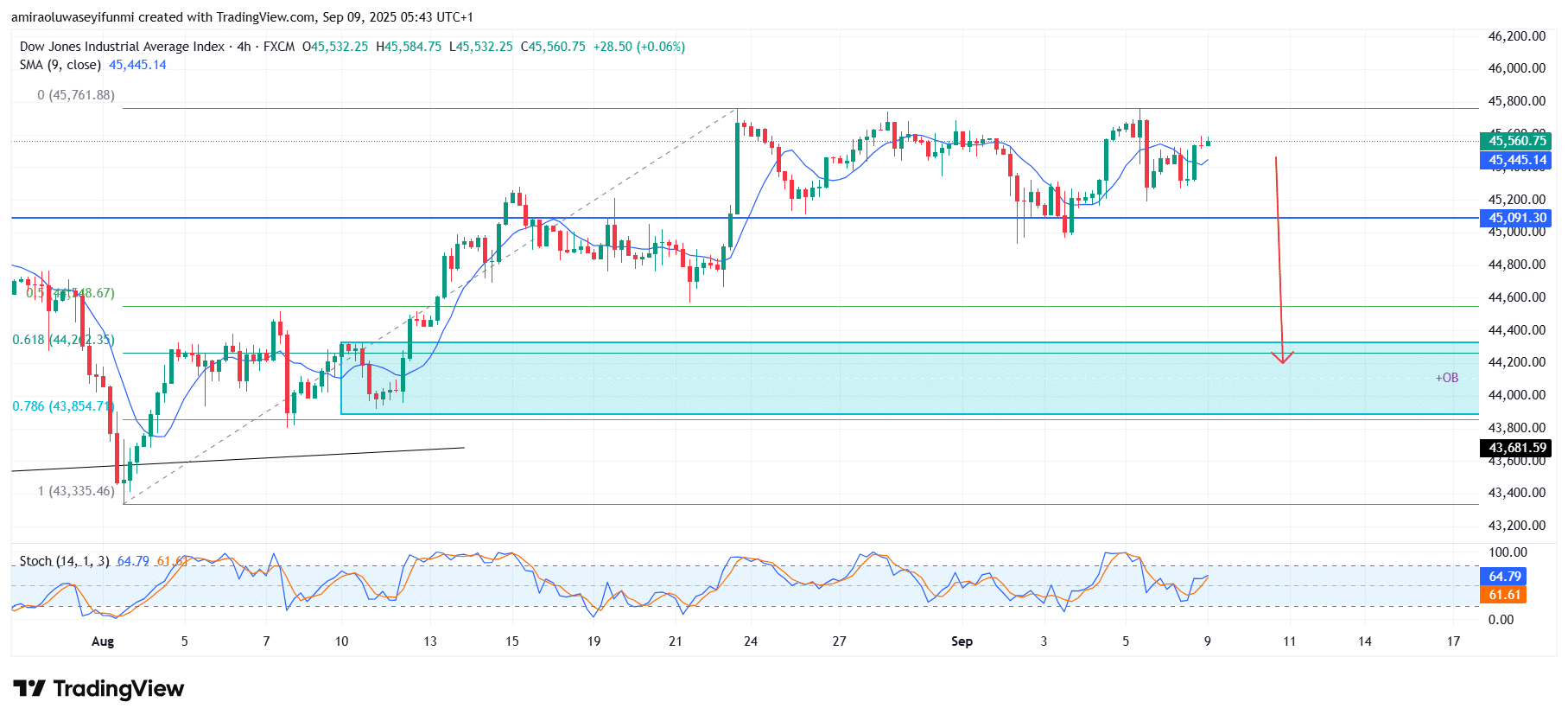Click the date 24 on the time axis
The height and width of the screenshot is (721, 1568).
coord(751,641)
